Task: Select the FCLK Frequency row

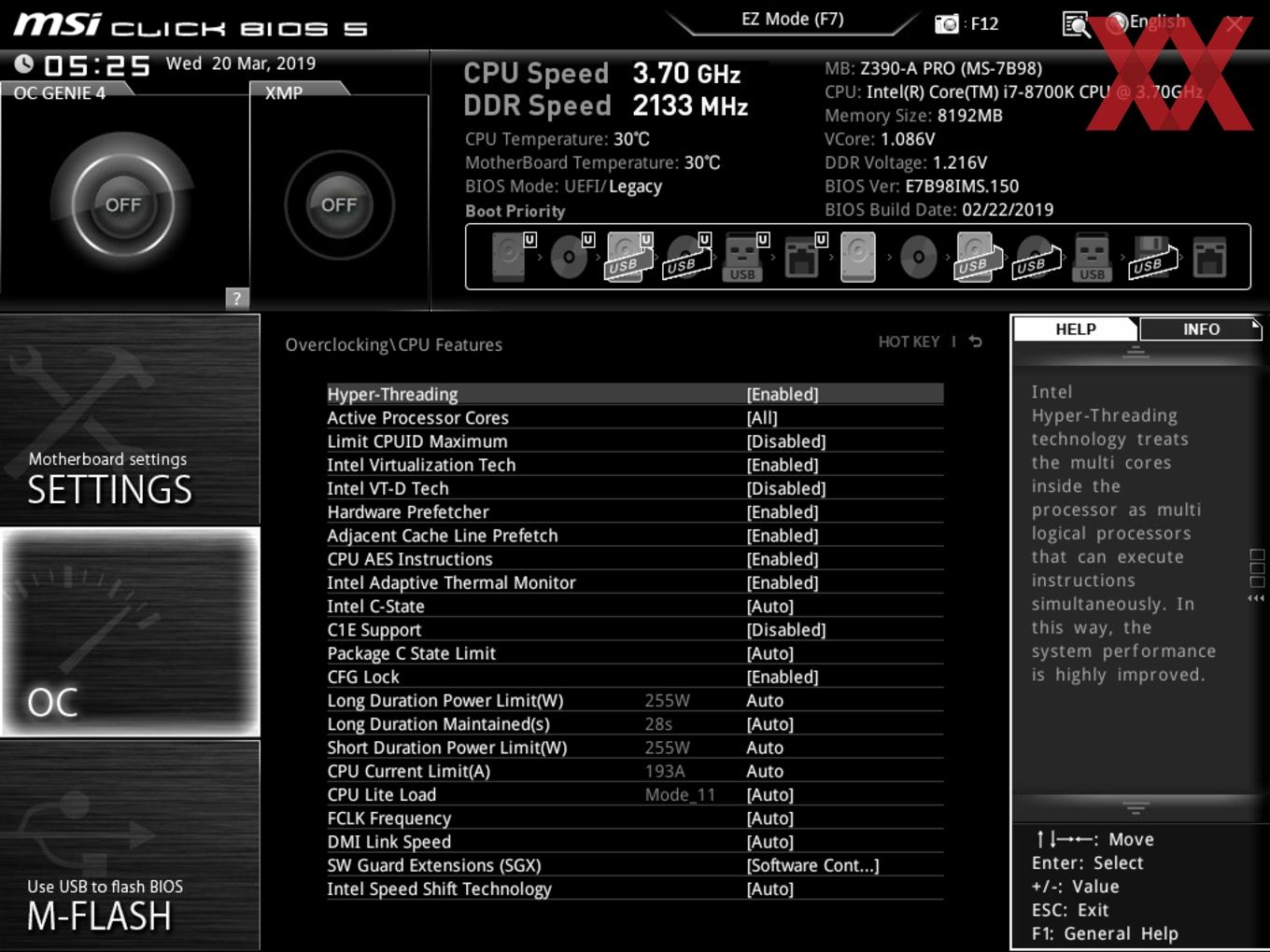Action: [635, 818]
